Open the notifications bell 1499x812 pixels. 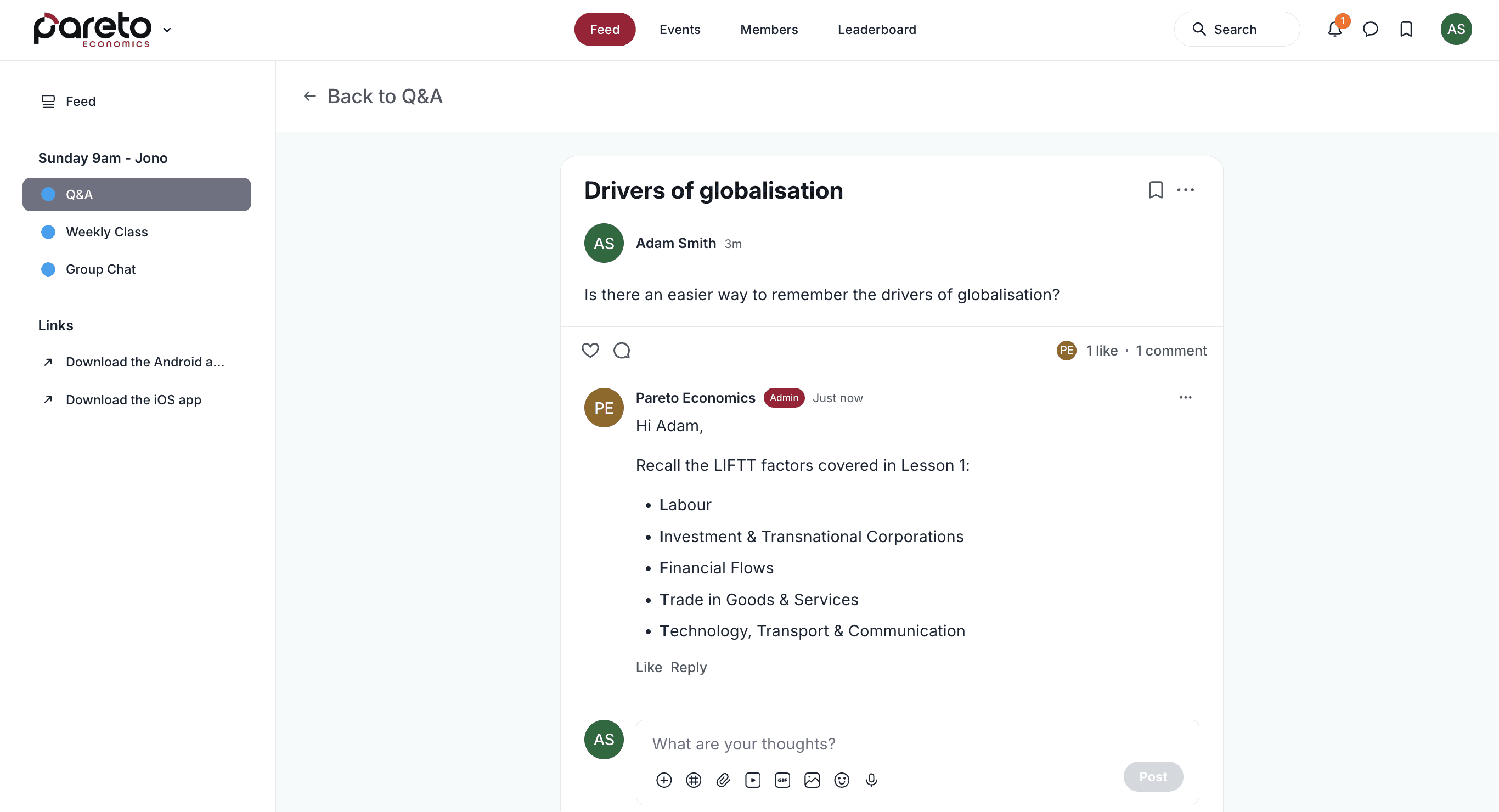[x=1334, y=29]
